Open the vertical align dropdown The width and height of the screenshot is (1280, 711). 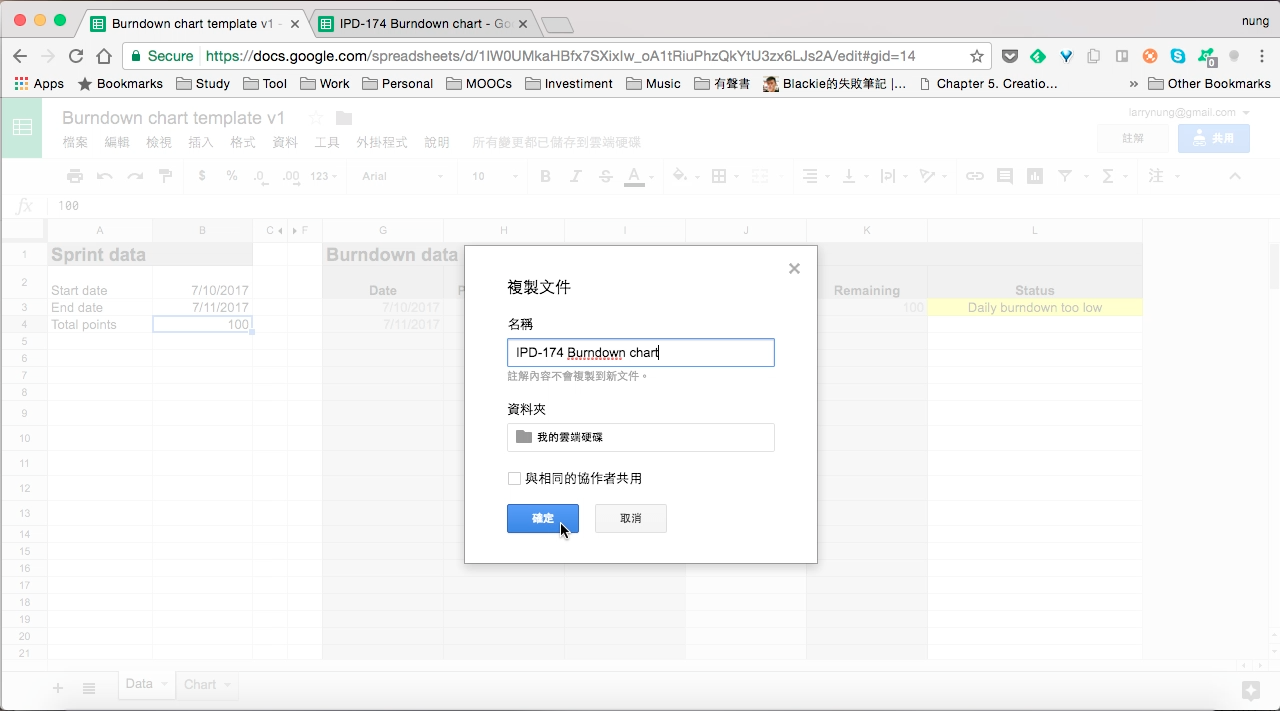[854, 176]
